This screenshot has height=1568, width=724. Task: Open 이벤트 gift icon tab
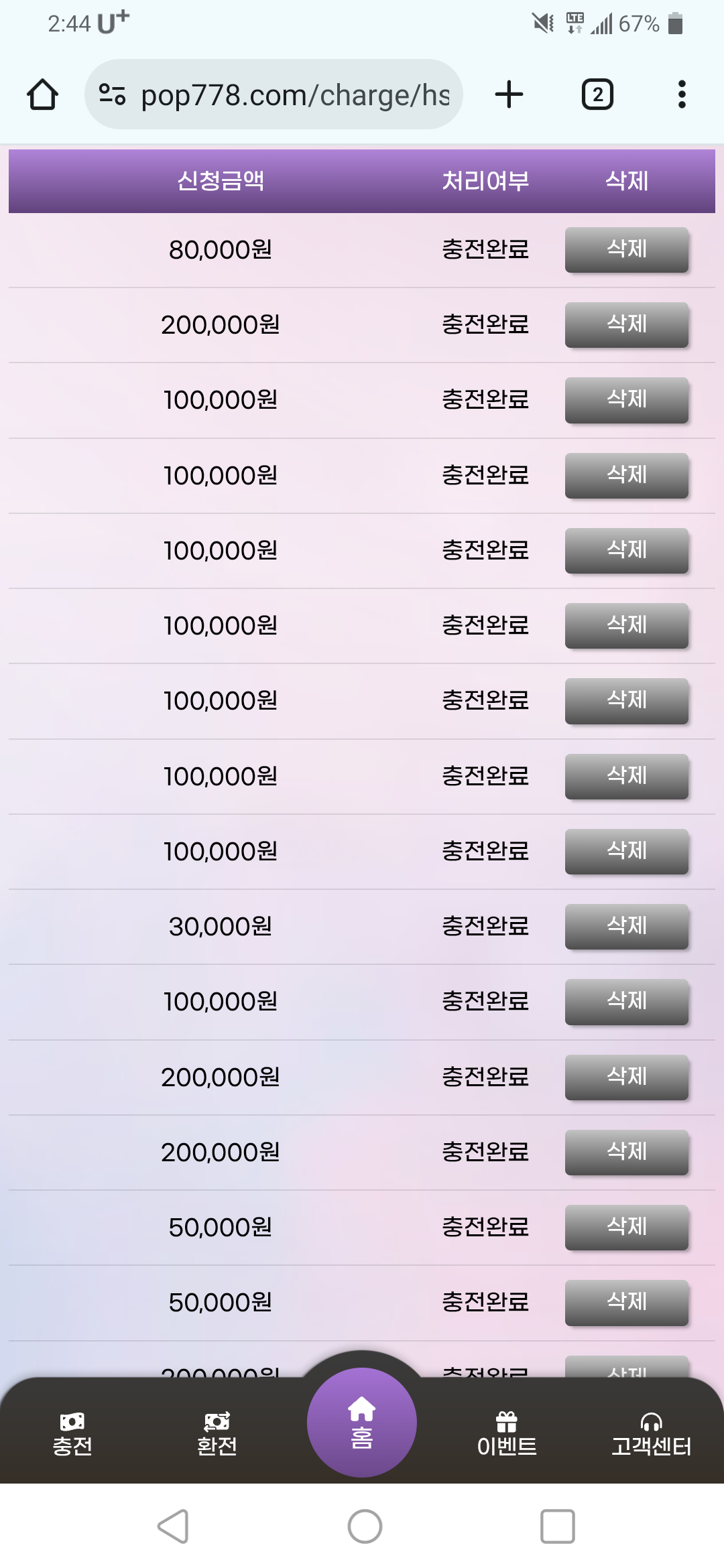[507, 1435]
